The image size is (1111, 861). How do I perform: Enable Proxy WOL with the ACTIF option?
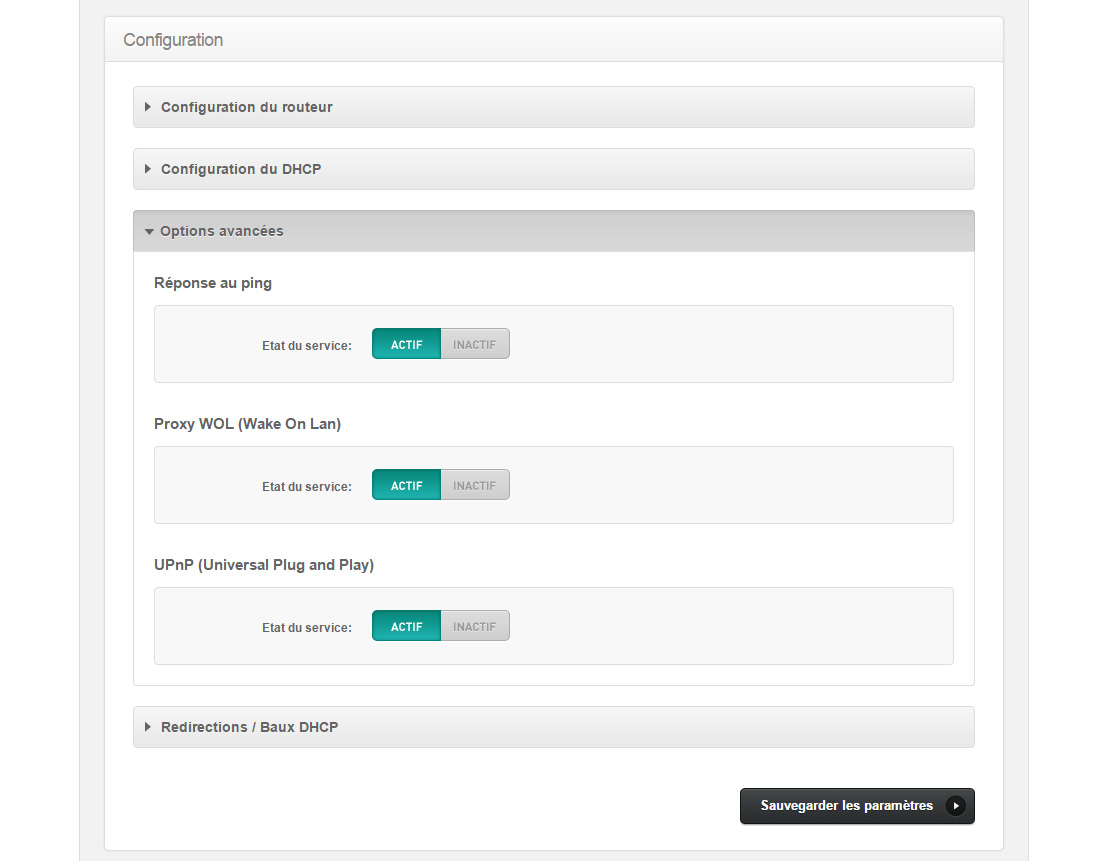(406, 486)
